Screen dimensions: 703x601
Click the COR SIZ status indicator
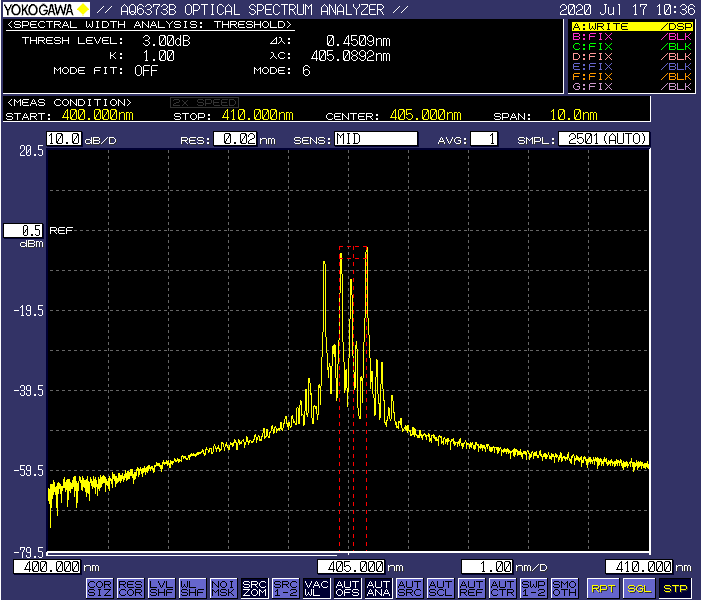99,588
